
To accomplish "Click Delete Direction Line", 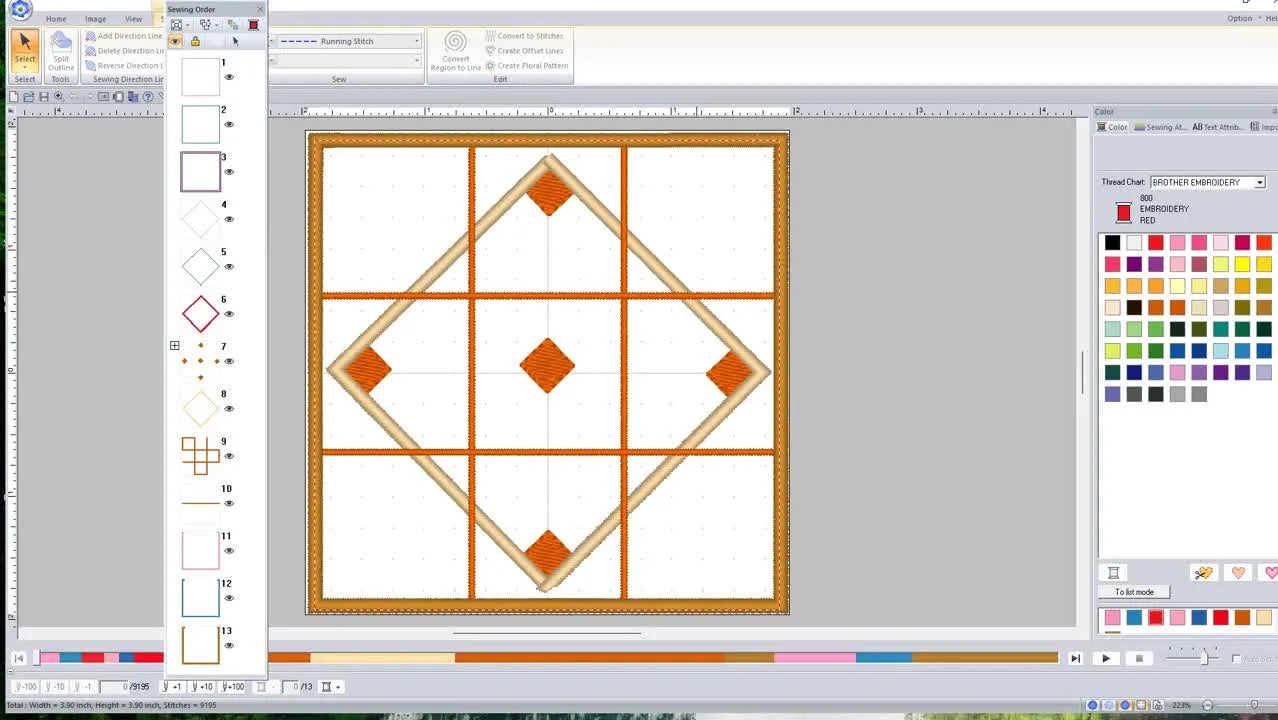I will click(124, 51).
